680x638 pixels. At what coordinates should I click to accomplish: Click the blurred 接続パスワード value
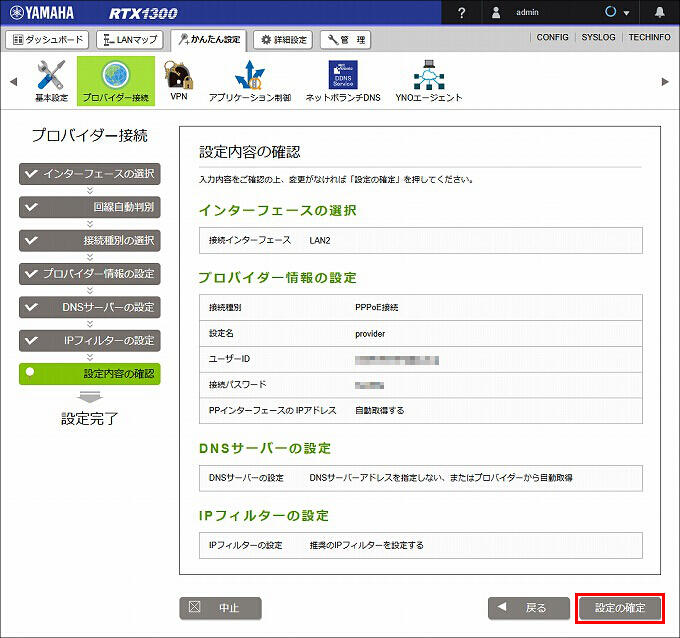[369, 385]
